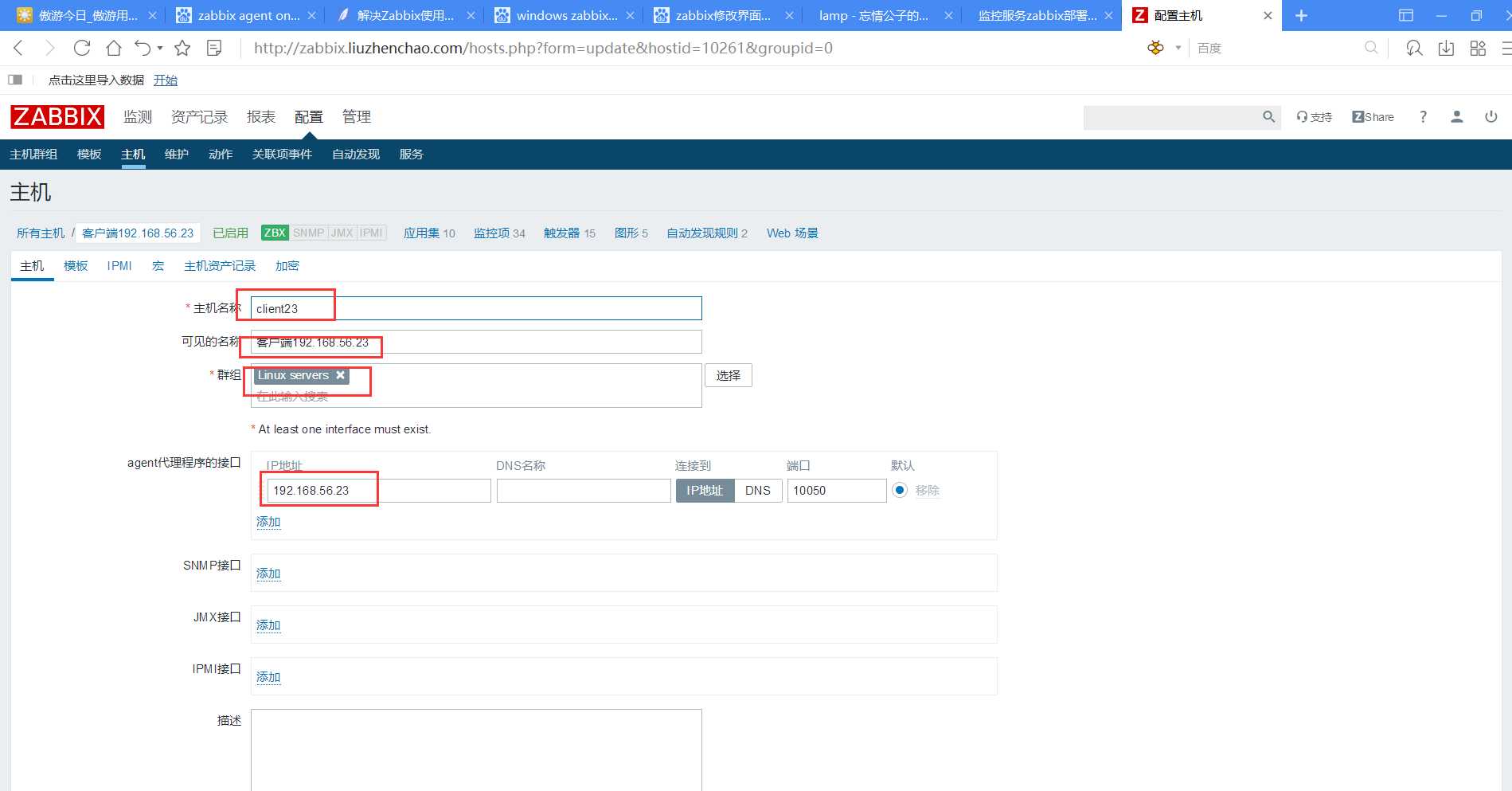Open 监控项 34 link
Screen dimensions: 1512x791
(x=499, y=233)
